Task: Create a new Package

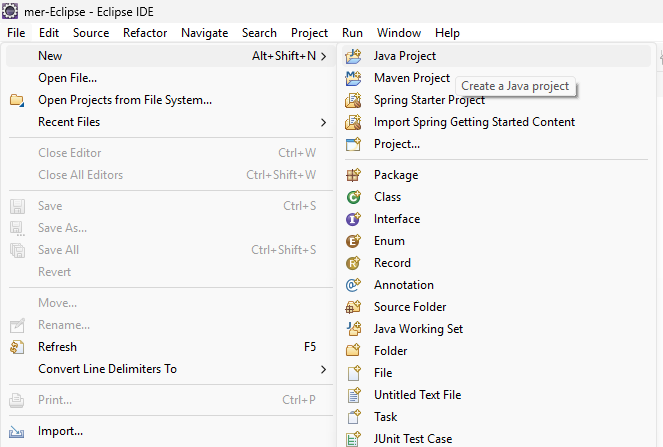Action: (x=496, y=175)
